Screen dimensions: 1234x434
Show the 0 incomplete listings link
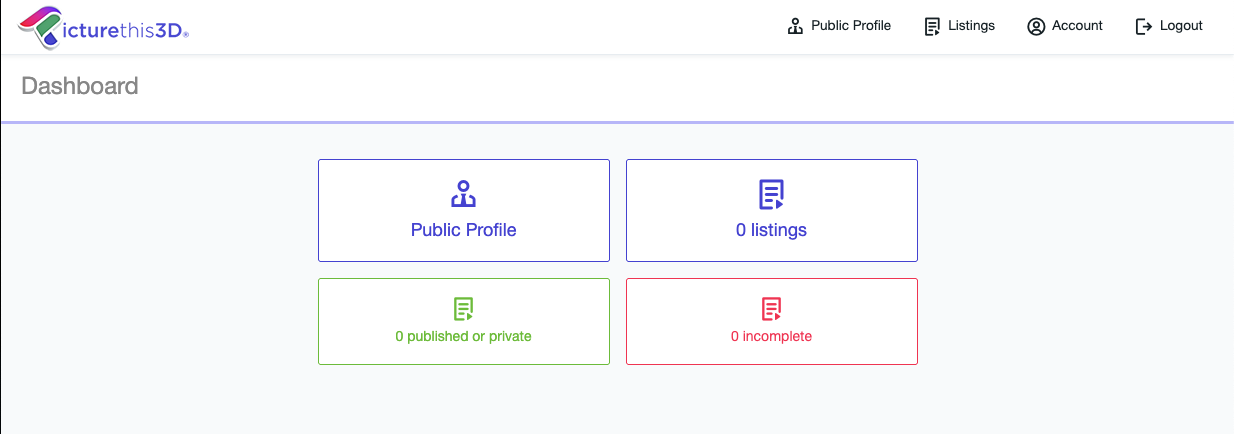(771, 337)
